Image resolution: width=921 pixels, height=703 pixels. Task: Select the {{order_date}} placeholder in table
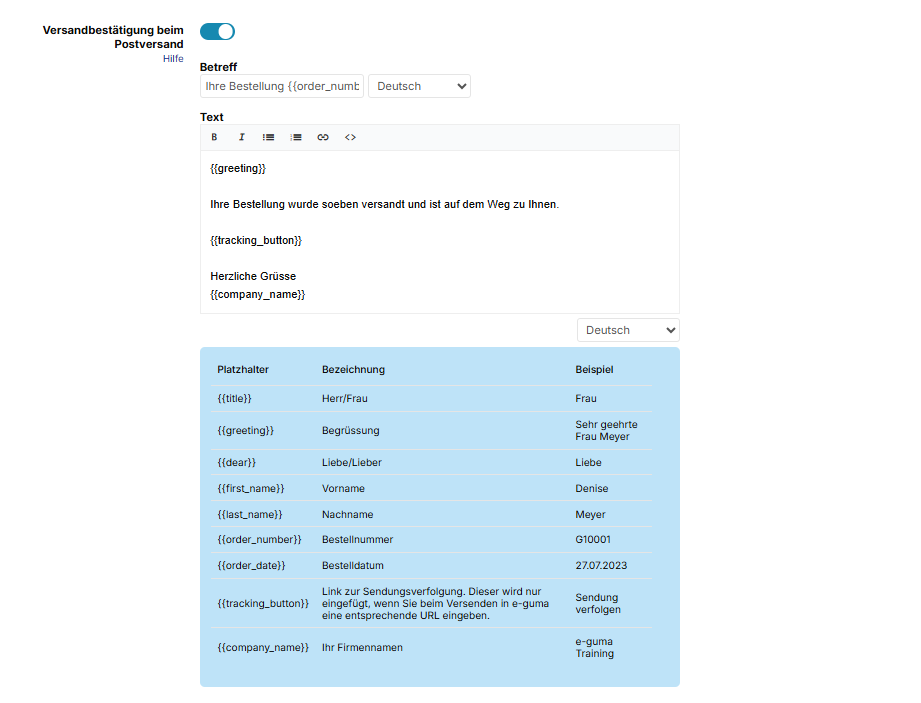pos(251,565)
